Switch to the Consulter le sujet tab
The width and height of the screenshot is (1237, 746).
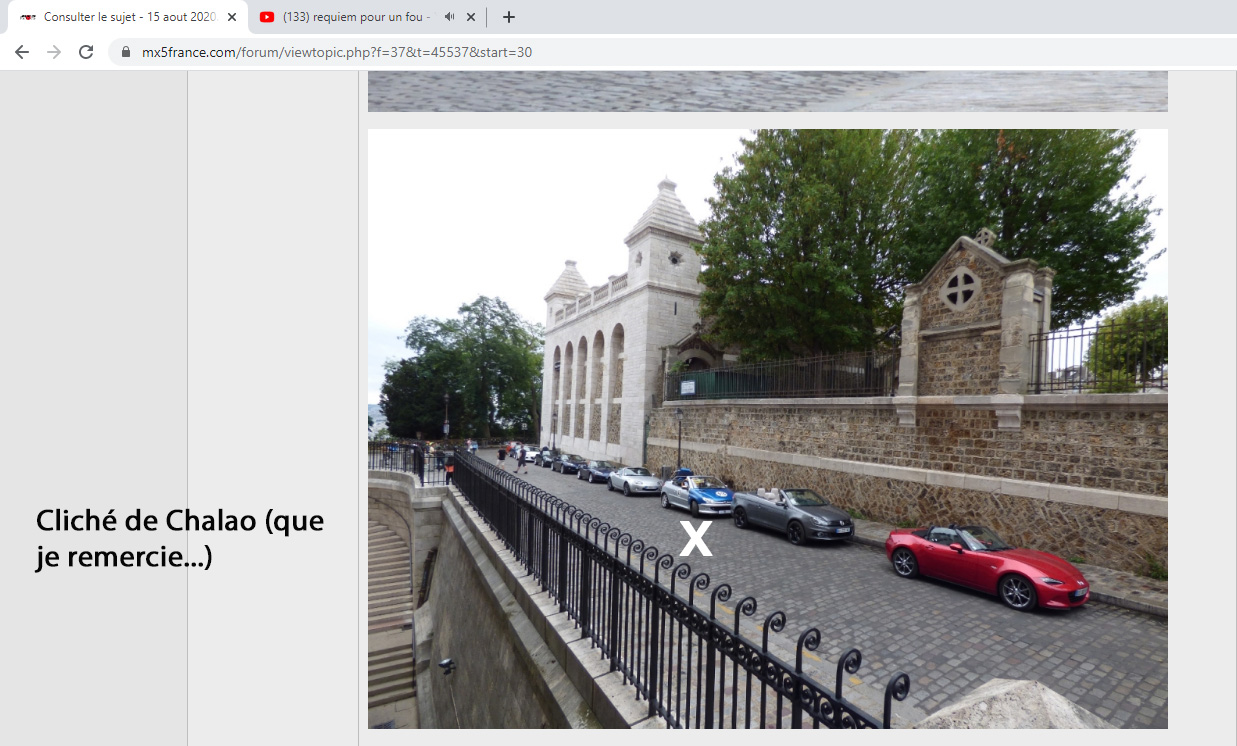point(127,17)
